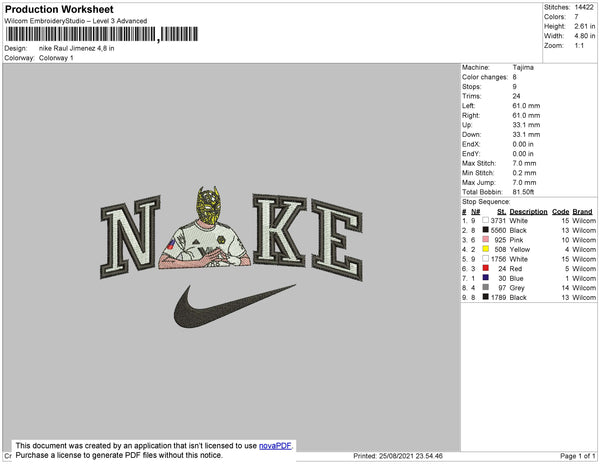Click the Machine value Tajima
600x464 pixels.
pyautogui.click(x=523, y=67)
